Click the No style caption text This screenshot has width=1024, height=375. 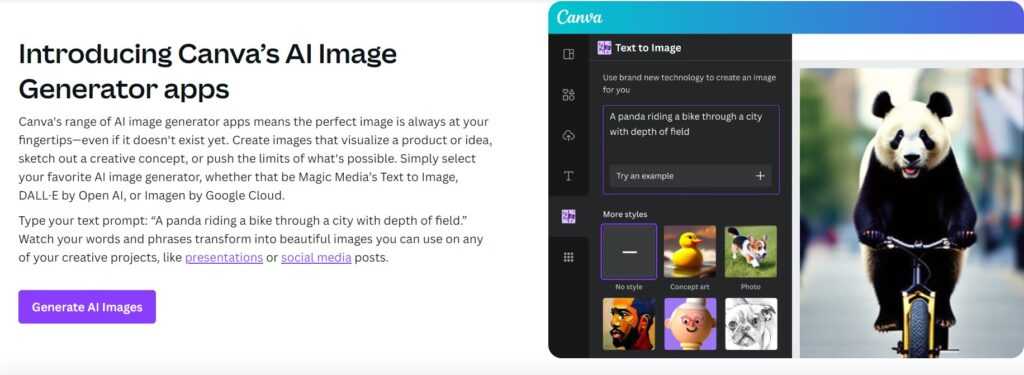(629, 287)
